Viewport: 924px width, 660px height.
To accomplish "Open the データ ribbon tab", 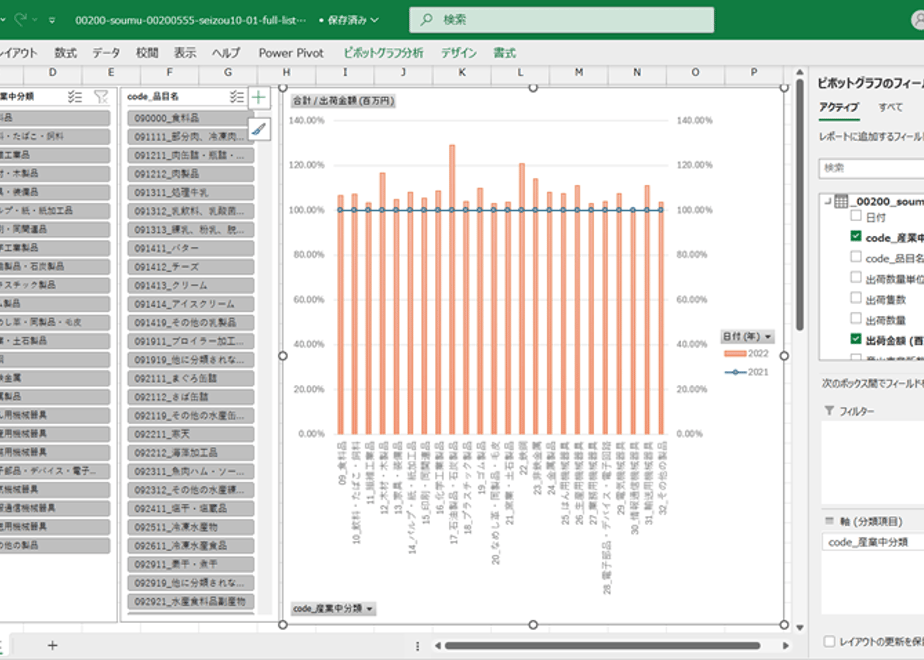I will (106, 53).
